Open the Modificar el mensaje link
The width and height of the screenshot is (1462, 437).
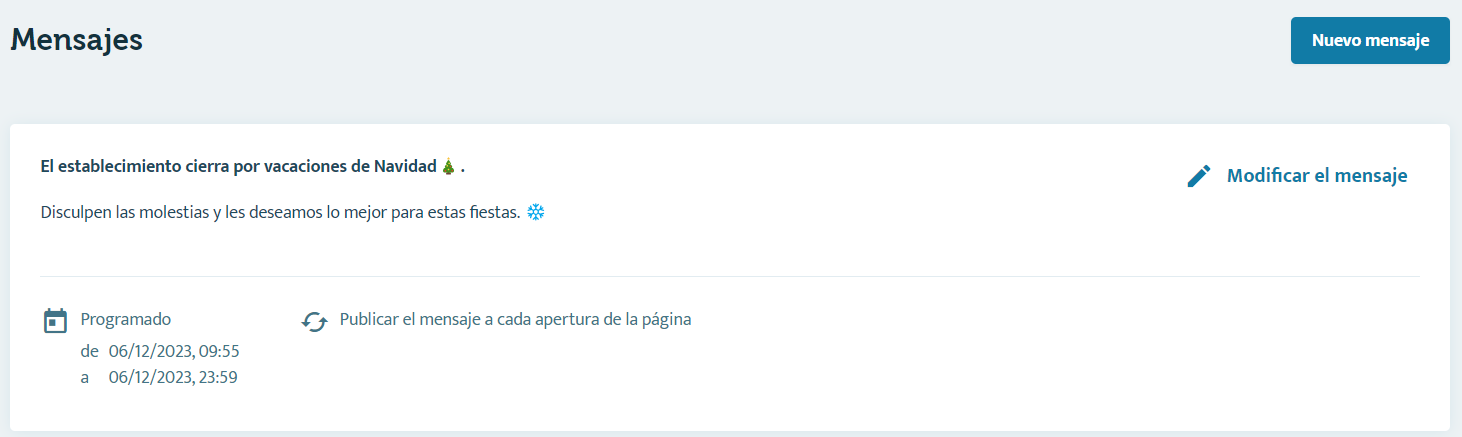click(x=1317, y=176)
